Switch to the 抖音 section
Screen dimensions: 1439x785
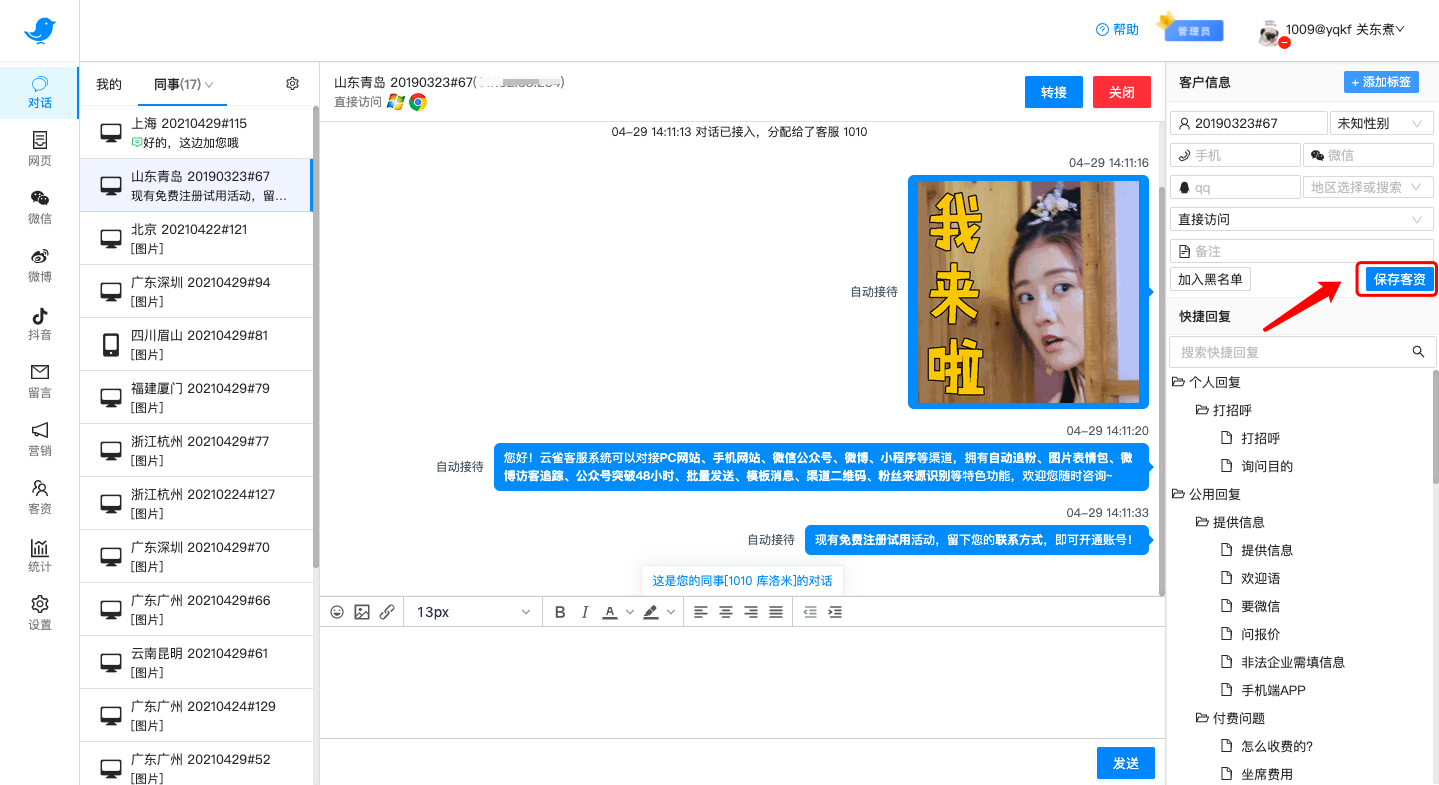click(x=39, y=327)
